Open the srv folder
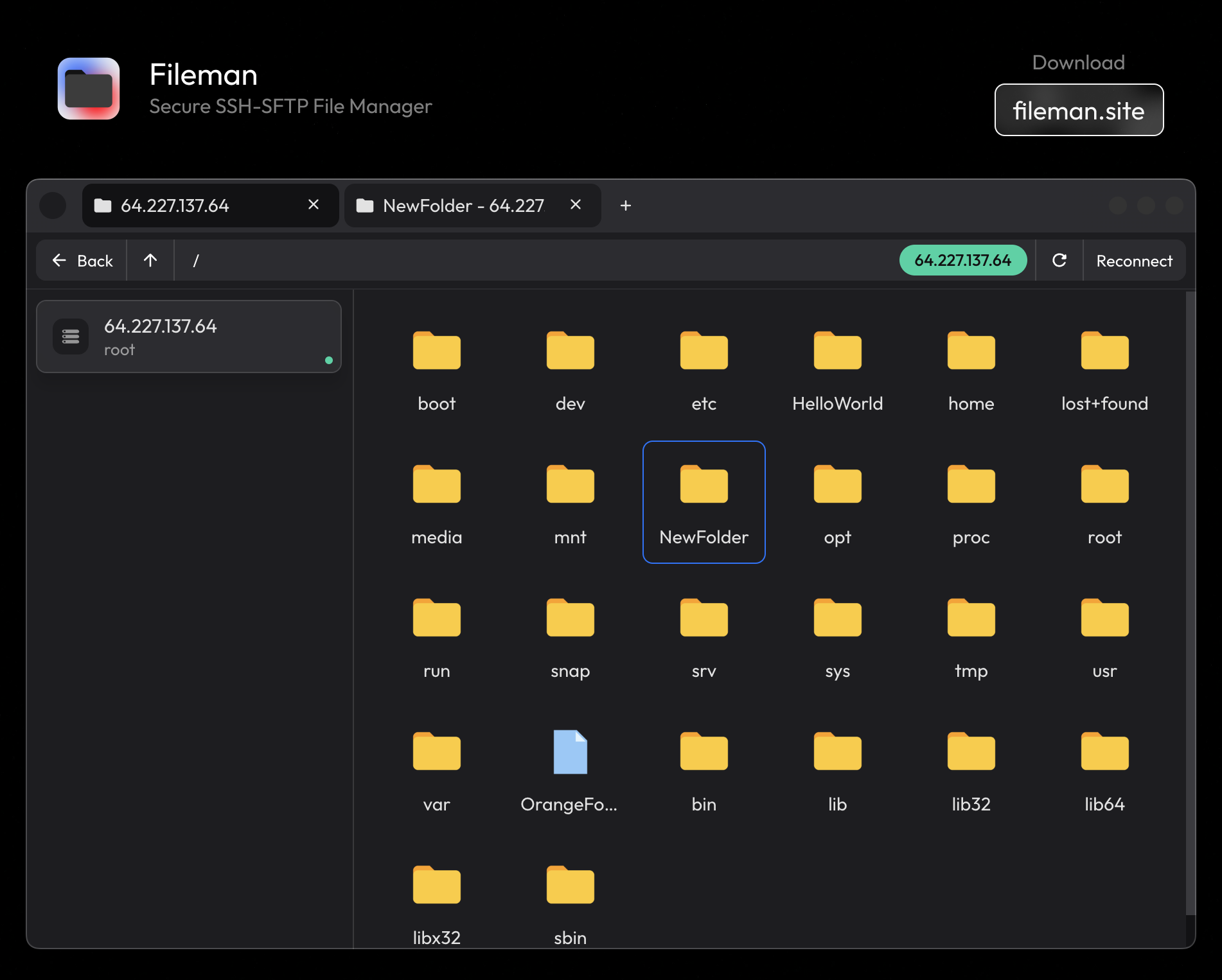The height and width of the screenshot is (980, 1222). (x=704, y=636)
